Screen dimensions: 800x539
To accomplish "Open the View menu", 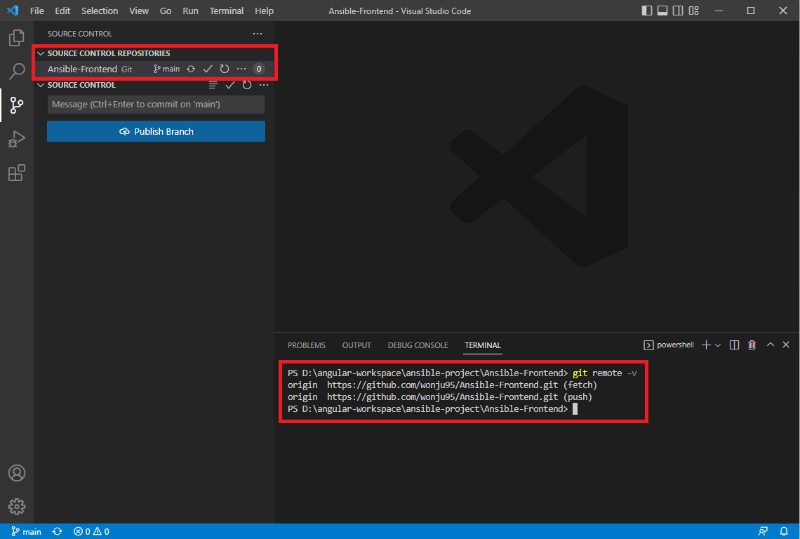I will pos(139,11).
